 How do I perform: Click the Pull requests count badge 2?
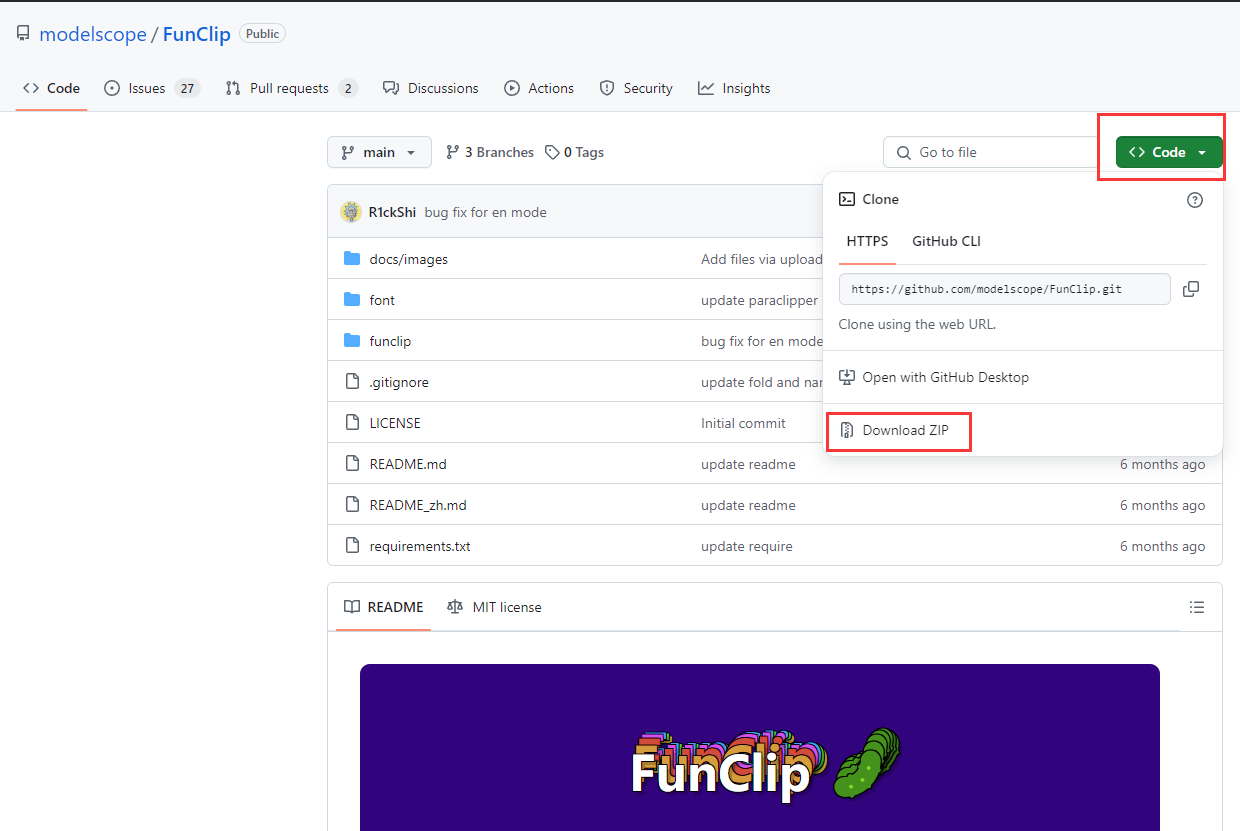[348, 88]
